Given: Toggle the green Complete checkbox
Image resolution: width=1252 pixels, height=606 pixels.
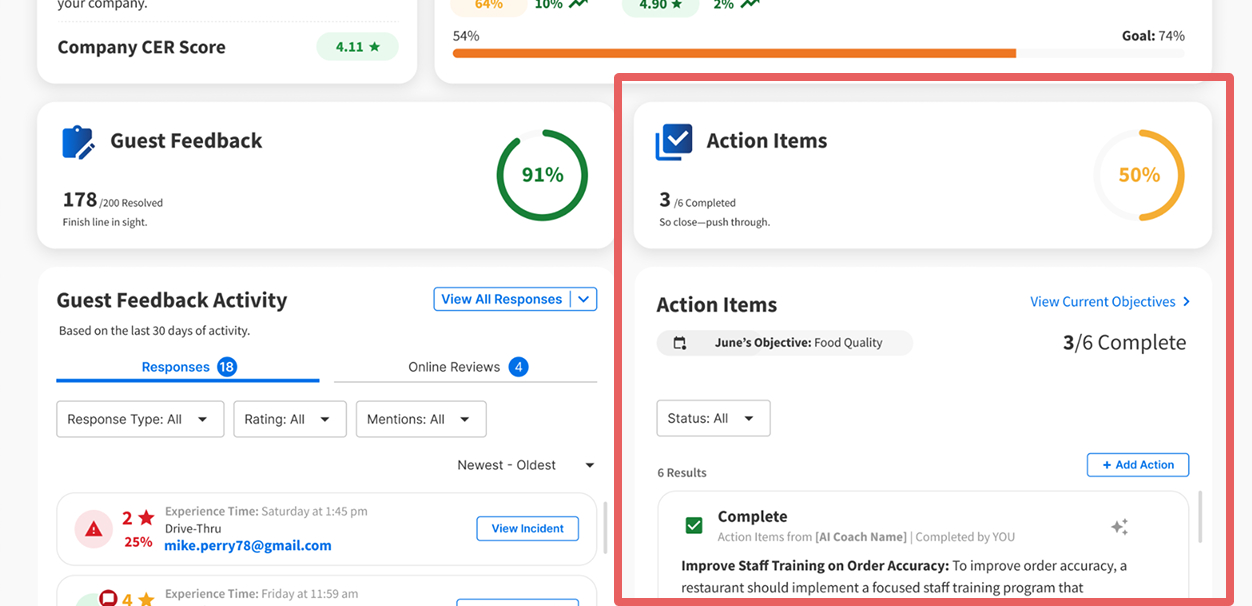Looking at the screenshot, I should 694,525.
